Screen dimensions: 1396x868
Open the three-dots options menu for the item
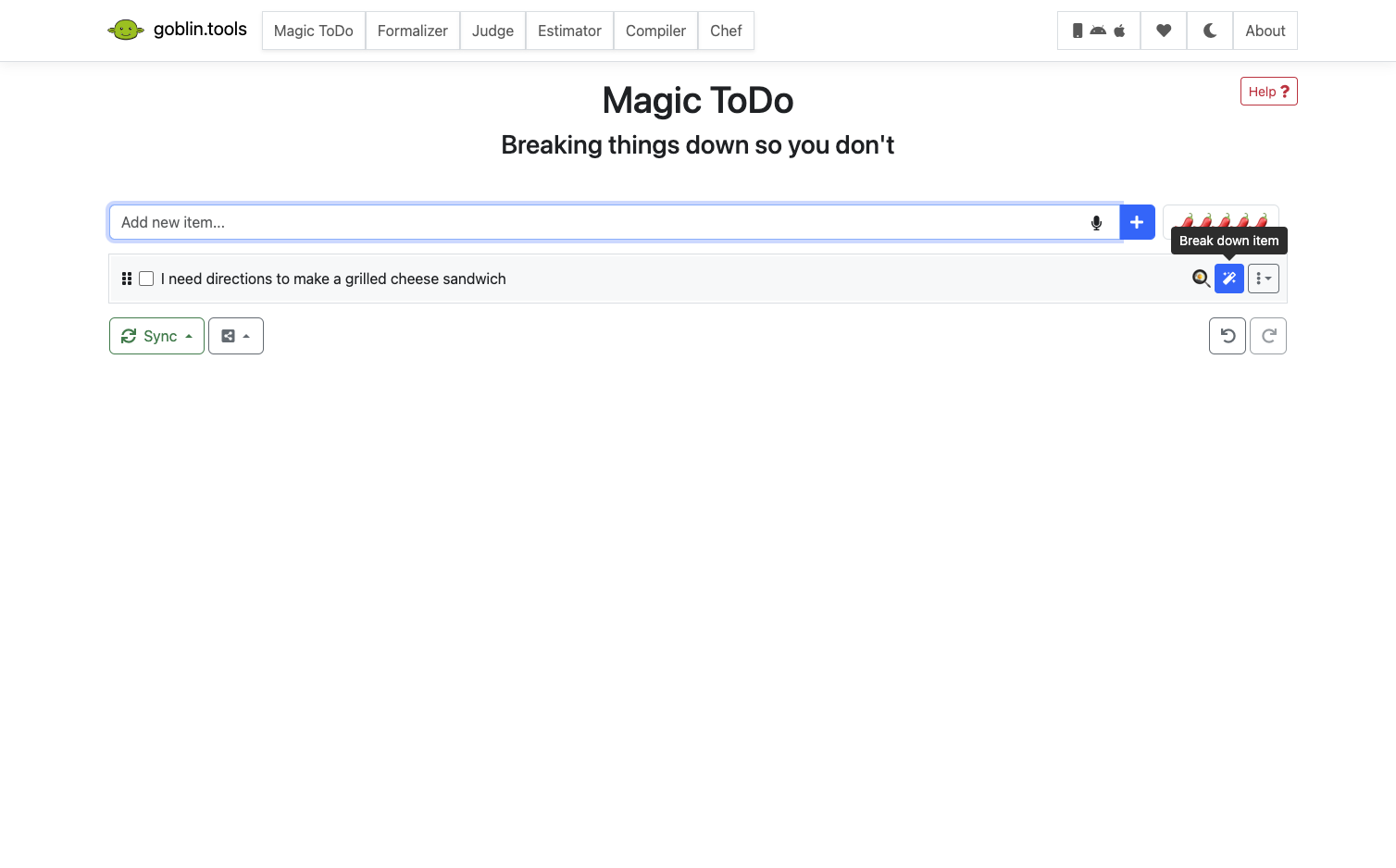(x=1264, y=279)
